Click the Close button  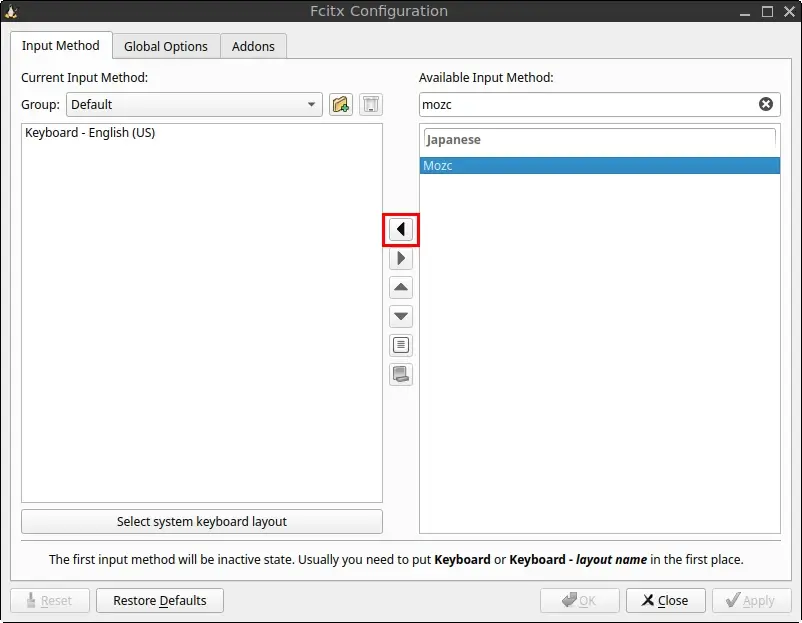665,600
